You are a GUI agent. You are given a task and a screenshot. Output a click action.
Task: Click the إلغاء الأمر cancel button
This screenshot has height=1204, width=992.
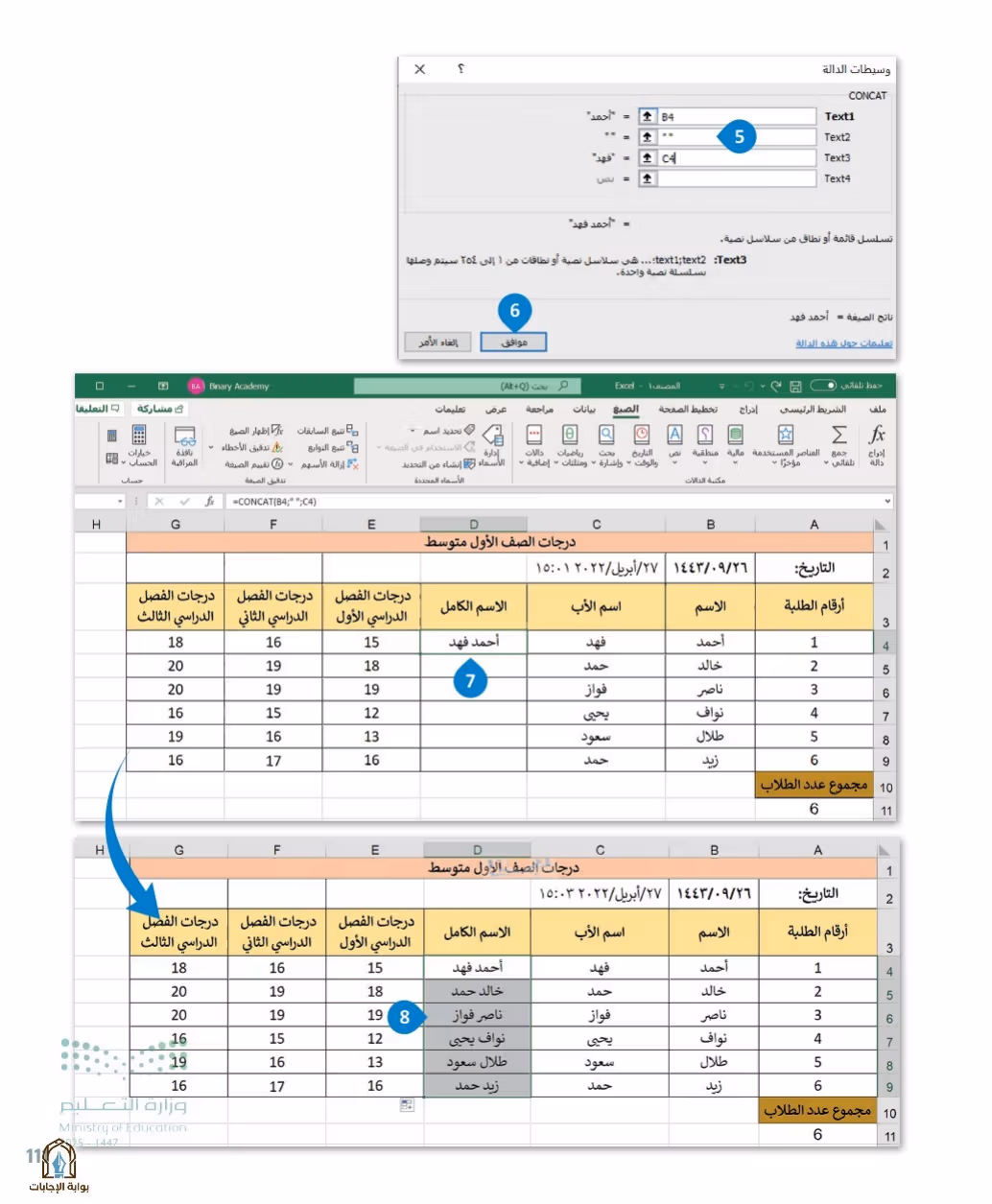pos(438,342)
